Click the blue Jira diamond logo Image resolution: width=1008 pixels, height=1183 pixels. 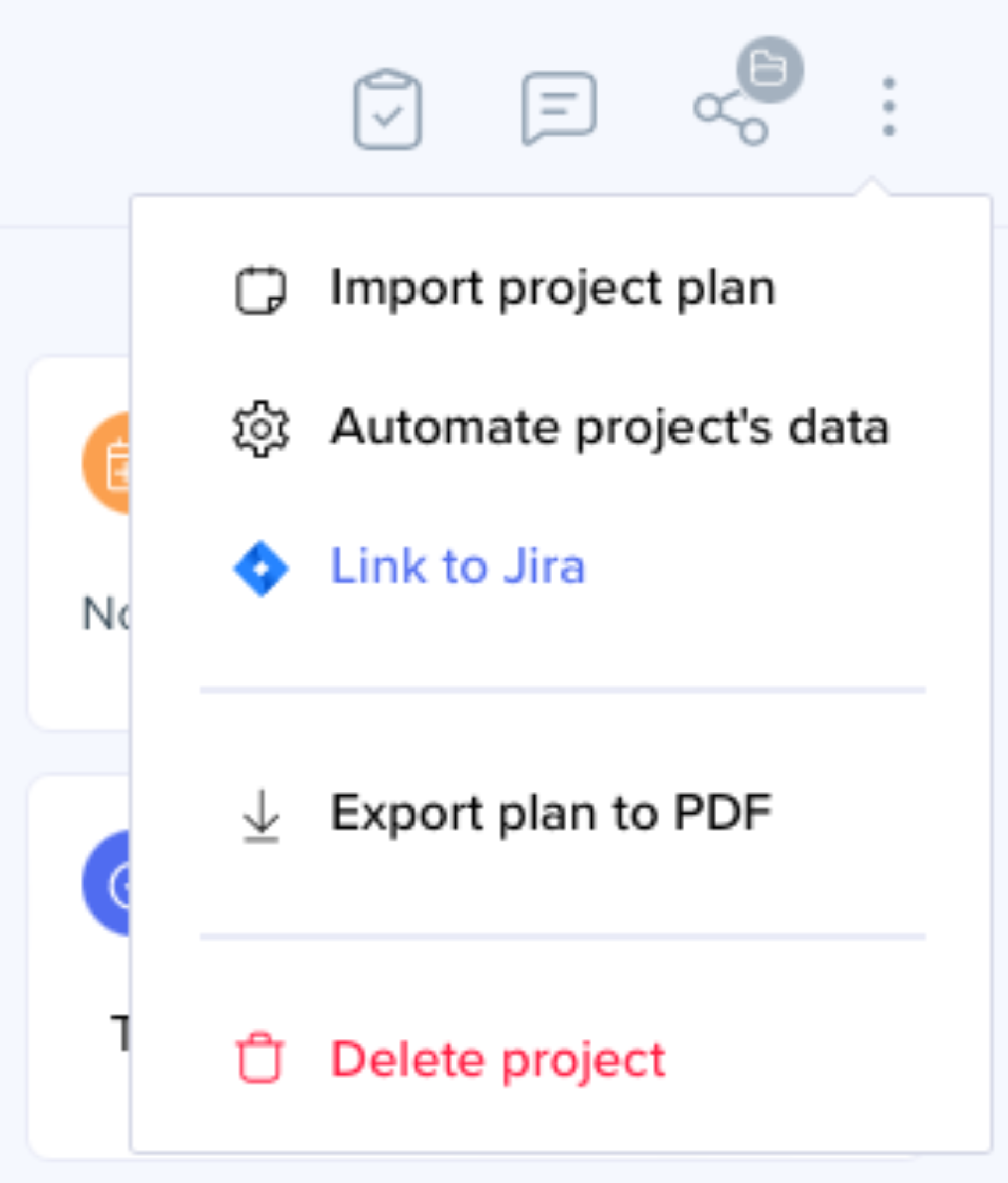[262, 569]
